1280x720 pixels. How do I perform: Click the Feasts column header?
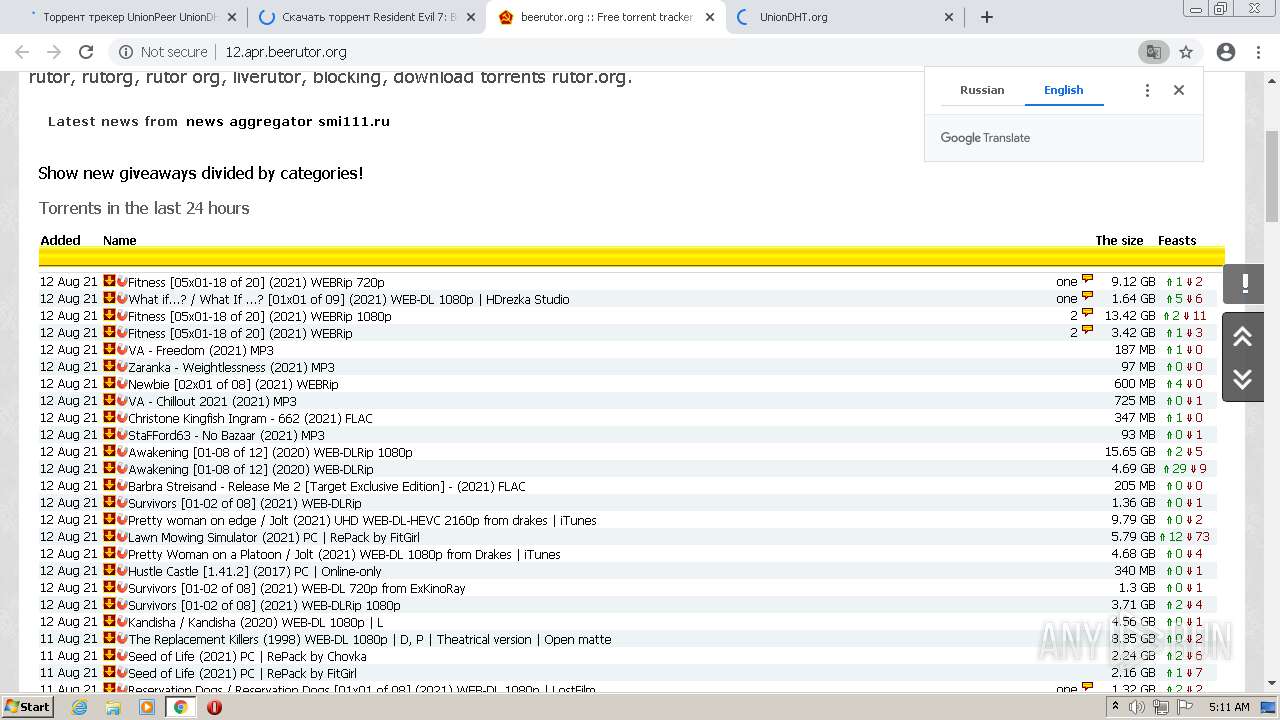pos(1177,240)
